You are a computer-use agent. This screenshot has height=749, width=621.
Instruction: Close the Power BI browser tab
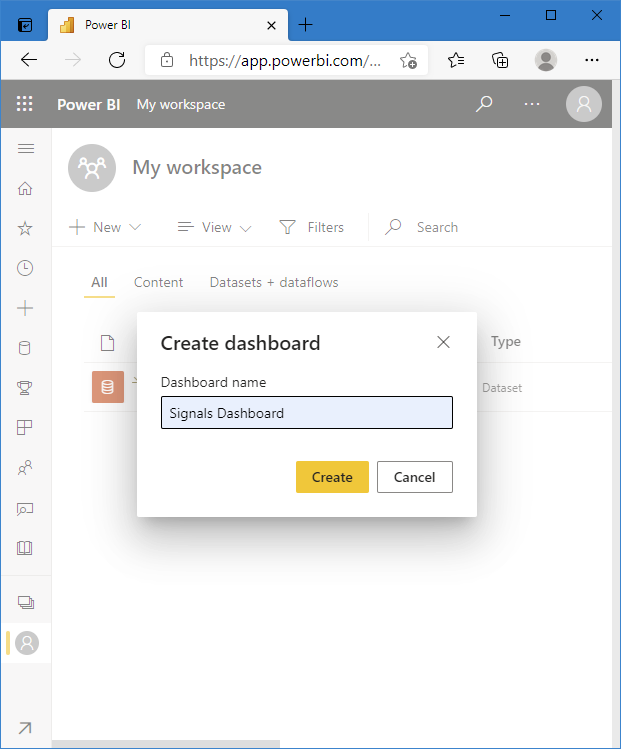coord(271,25)
